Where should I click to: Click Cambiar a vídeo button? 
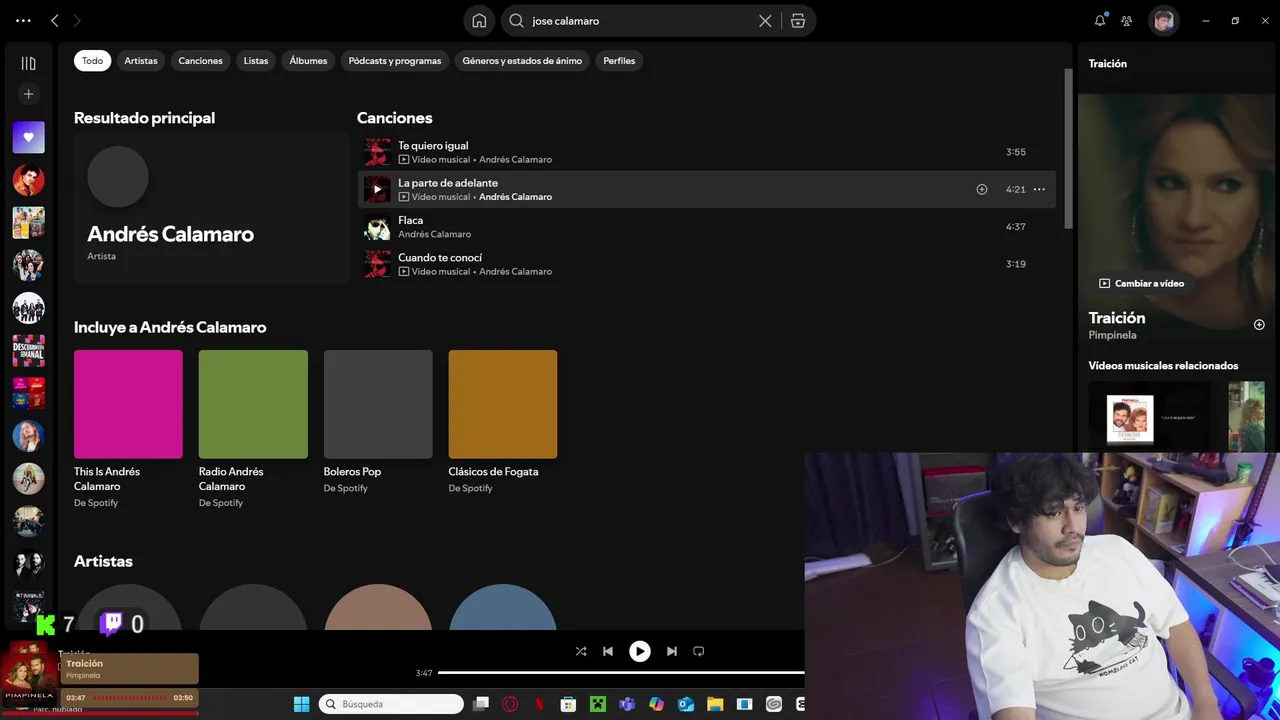tap(1141, 283)
